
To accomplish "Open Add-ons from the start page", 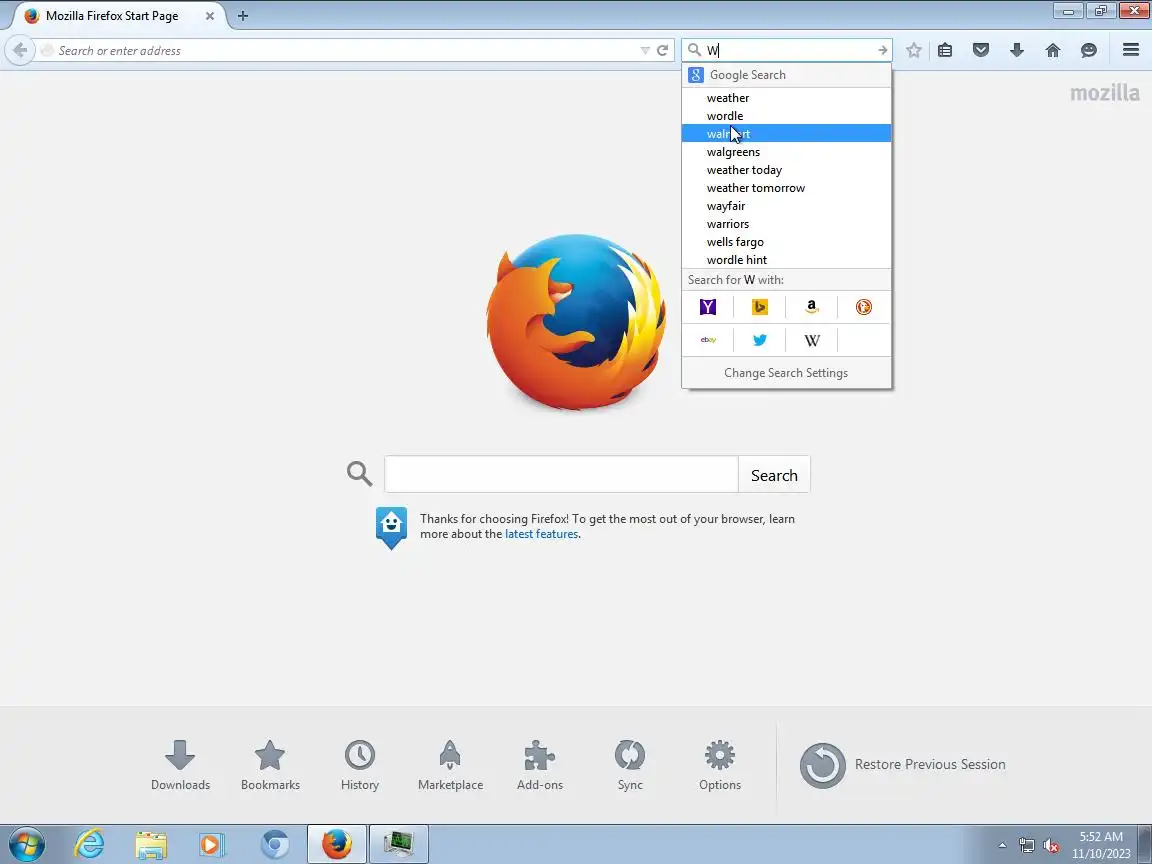I will pyautogui.click(x=540, y=765).
